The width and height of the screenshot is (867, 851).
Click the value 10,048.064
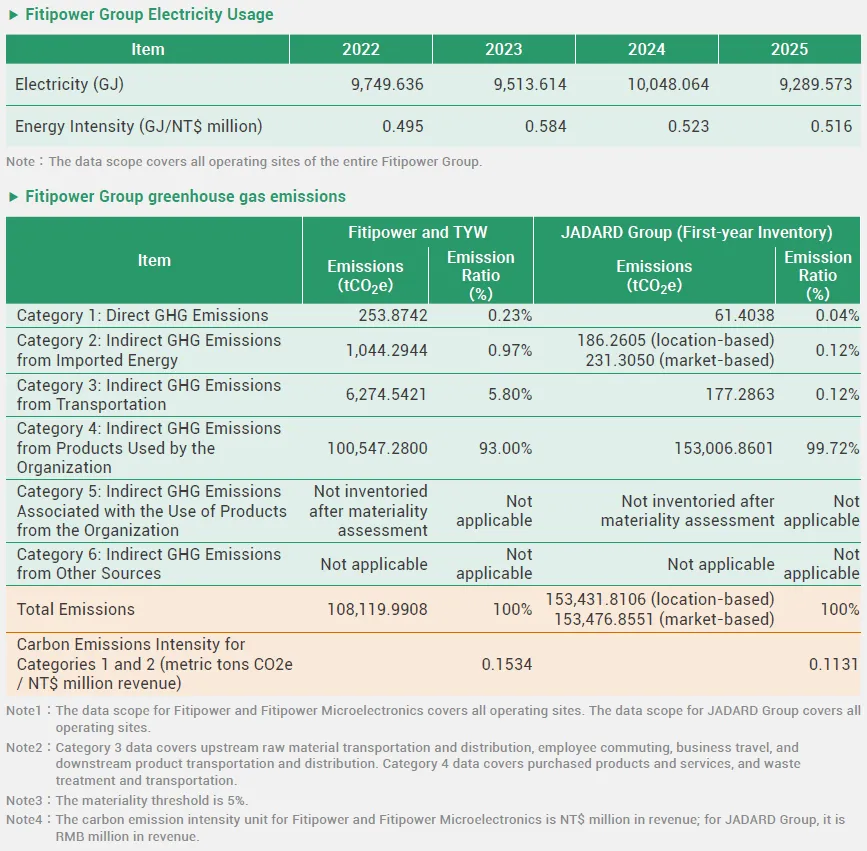(x=668, y=84)
